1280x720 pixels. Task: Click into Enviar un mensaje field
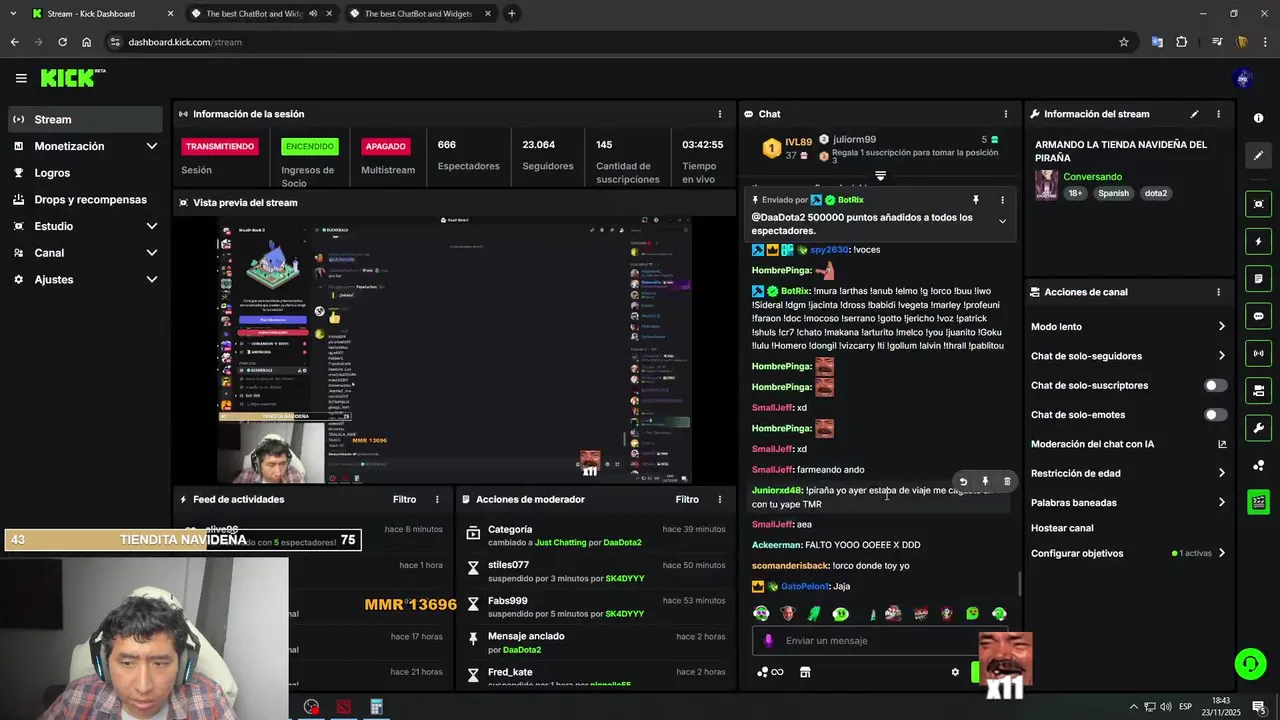pyautogui.click(x=878, y=641)
